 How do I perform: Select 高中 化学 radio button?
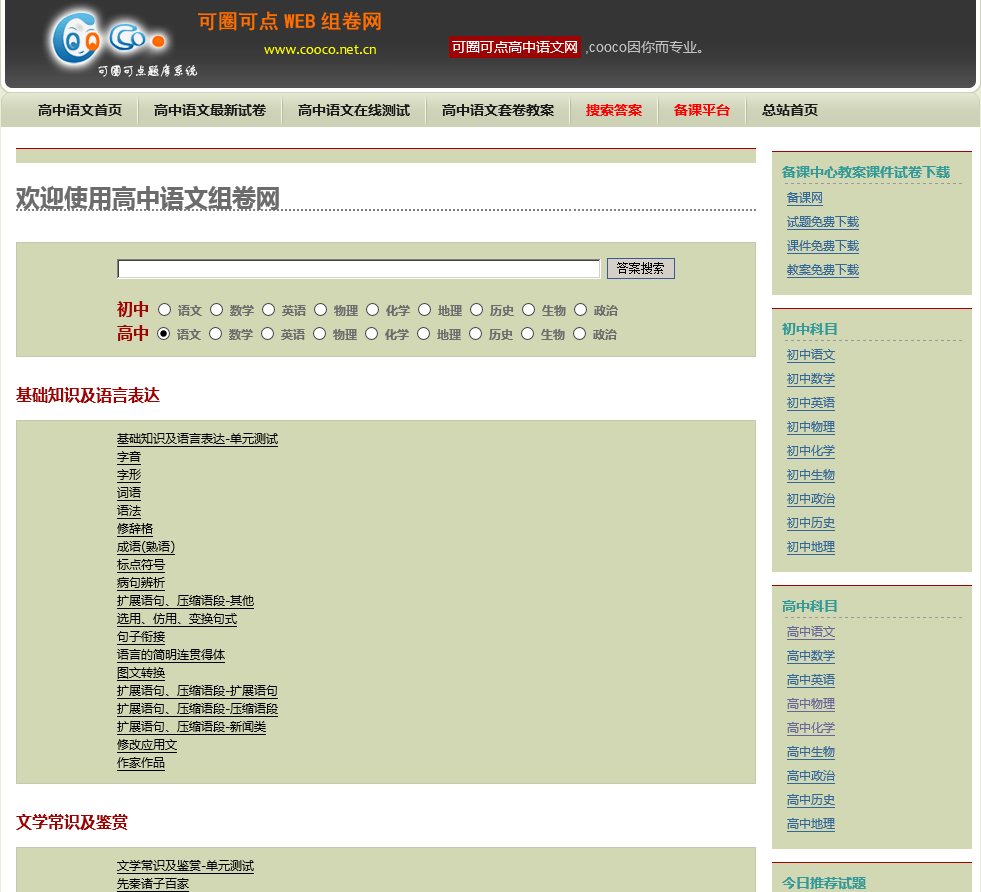tap(371, 333)
